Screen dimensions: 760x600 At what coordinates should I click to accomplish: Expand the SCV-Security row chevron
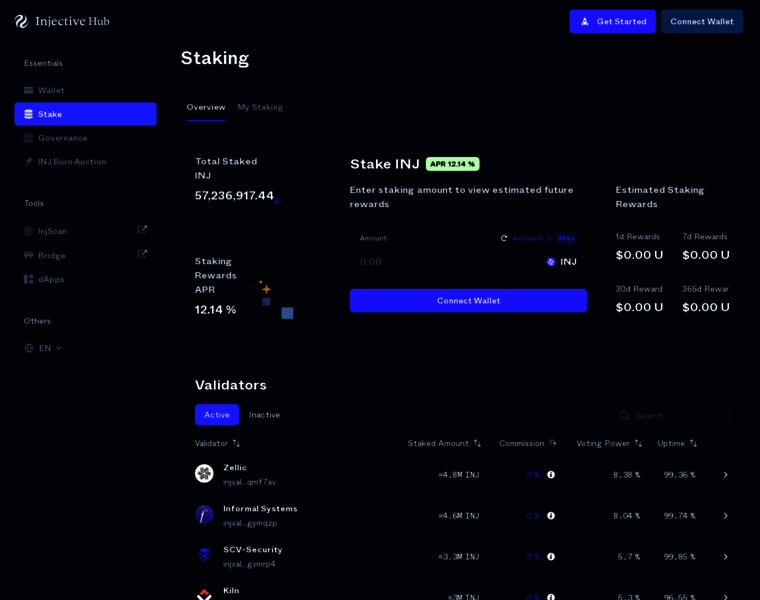pyautogui.click(x=726, y=557)
